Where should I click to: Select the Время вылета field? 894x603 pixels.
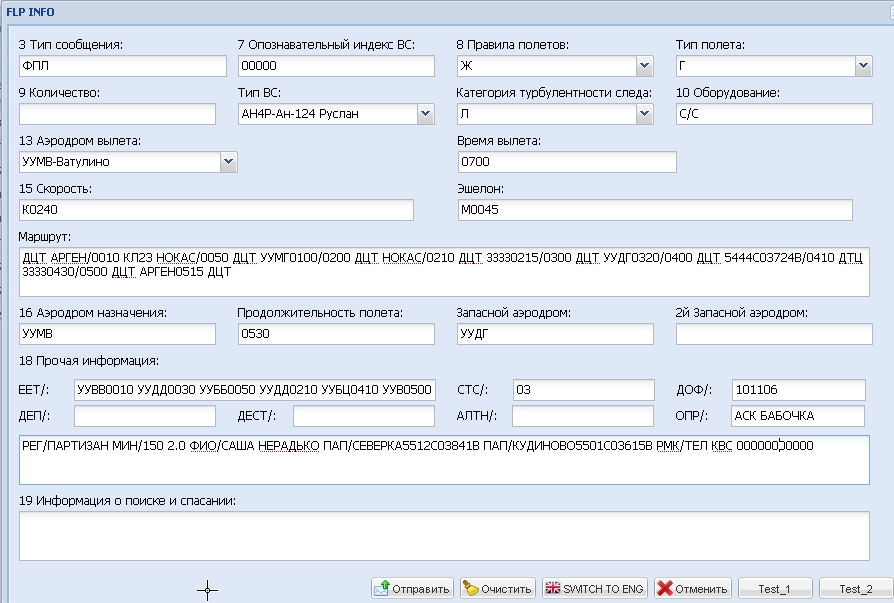[x=566, y=161]
